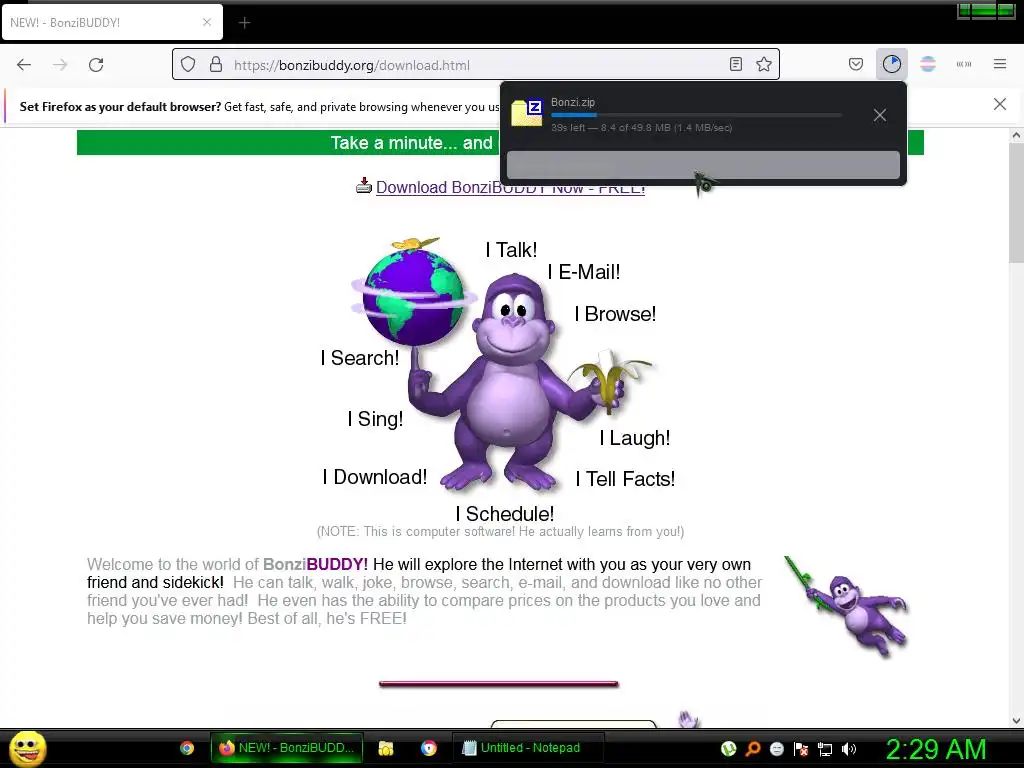Close the NEW! - BonziBUDDY! tab
This screenshot has height=768, width=1024.
coord(206,22)
